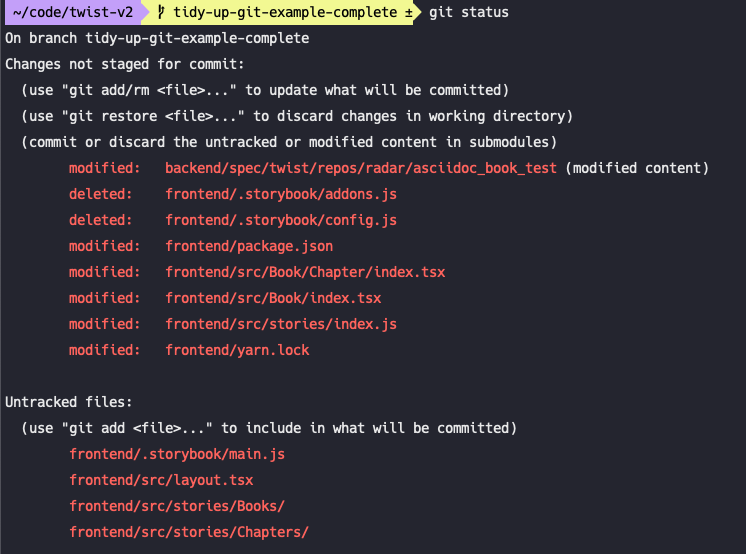Click the backend asciidoc_book_test submodule path
The width and height of the screenshot is (746, 554).
[361, 168]
